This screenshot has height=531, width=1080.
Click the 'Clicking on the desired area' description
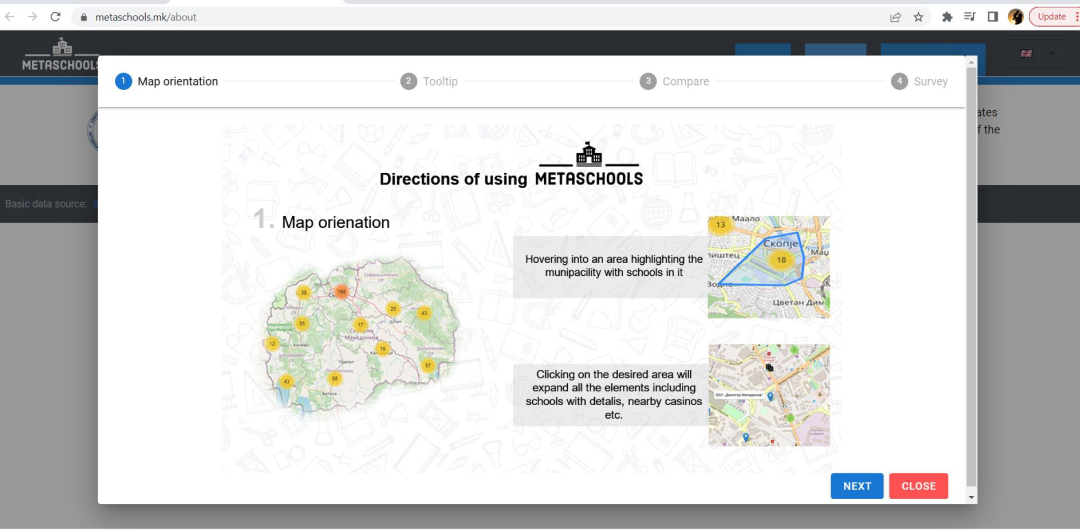(x=614, y=395)
